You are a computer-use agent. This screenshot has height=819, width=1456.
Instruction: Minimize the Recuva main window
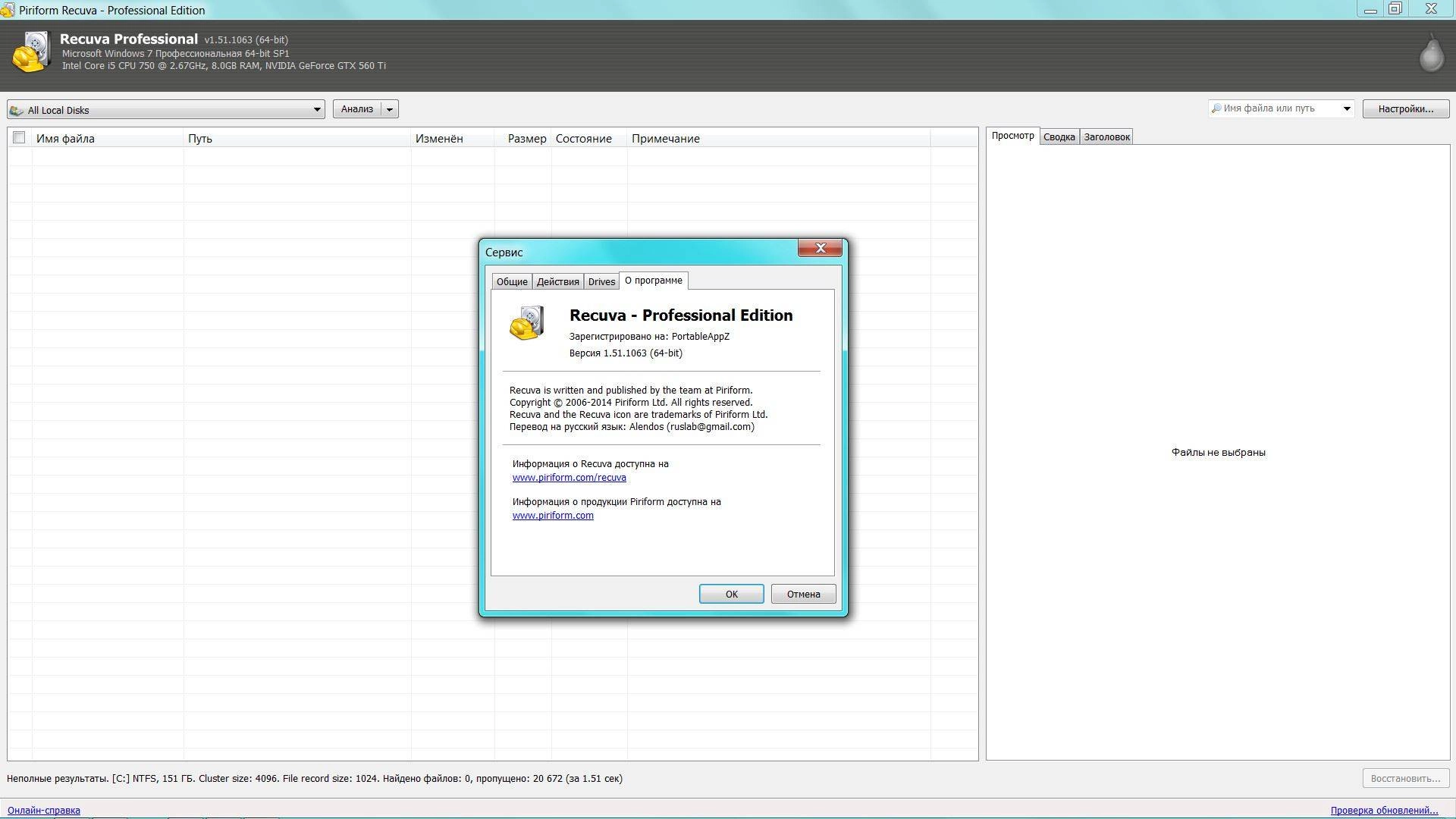pyautogui.click(x=1370, y=10)
